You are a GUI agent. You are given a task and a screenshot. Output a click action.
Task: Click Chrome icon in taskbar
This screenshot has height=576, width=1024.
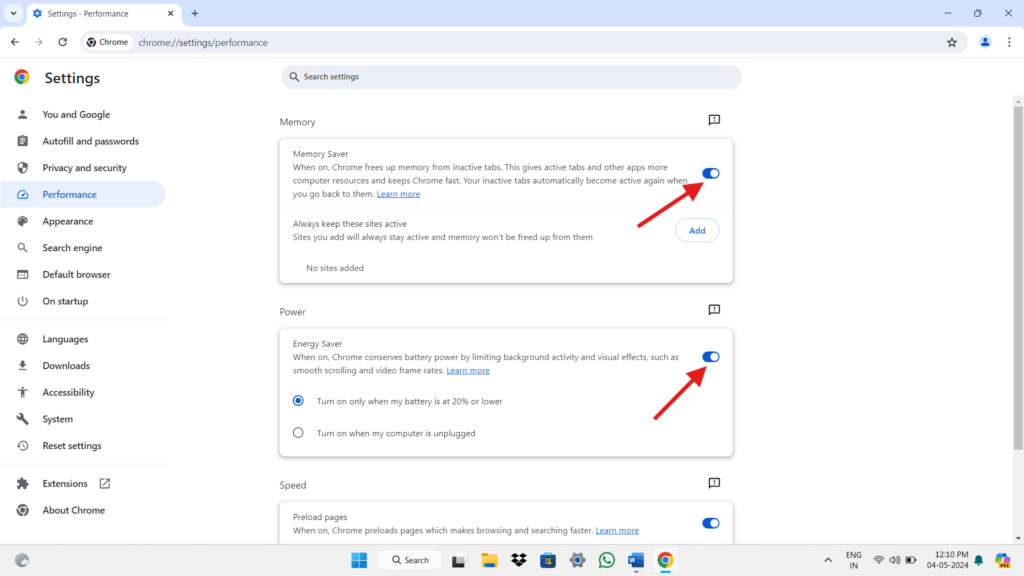[665, 560]
